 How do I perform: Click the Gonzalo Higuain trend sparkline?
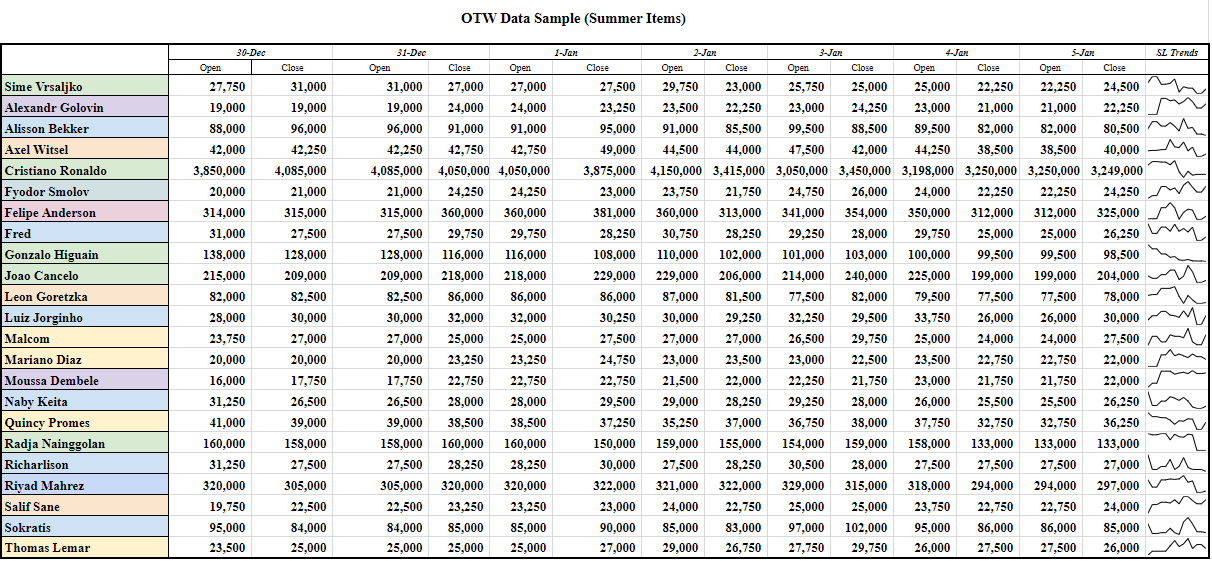tap(1177, 255)
